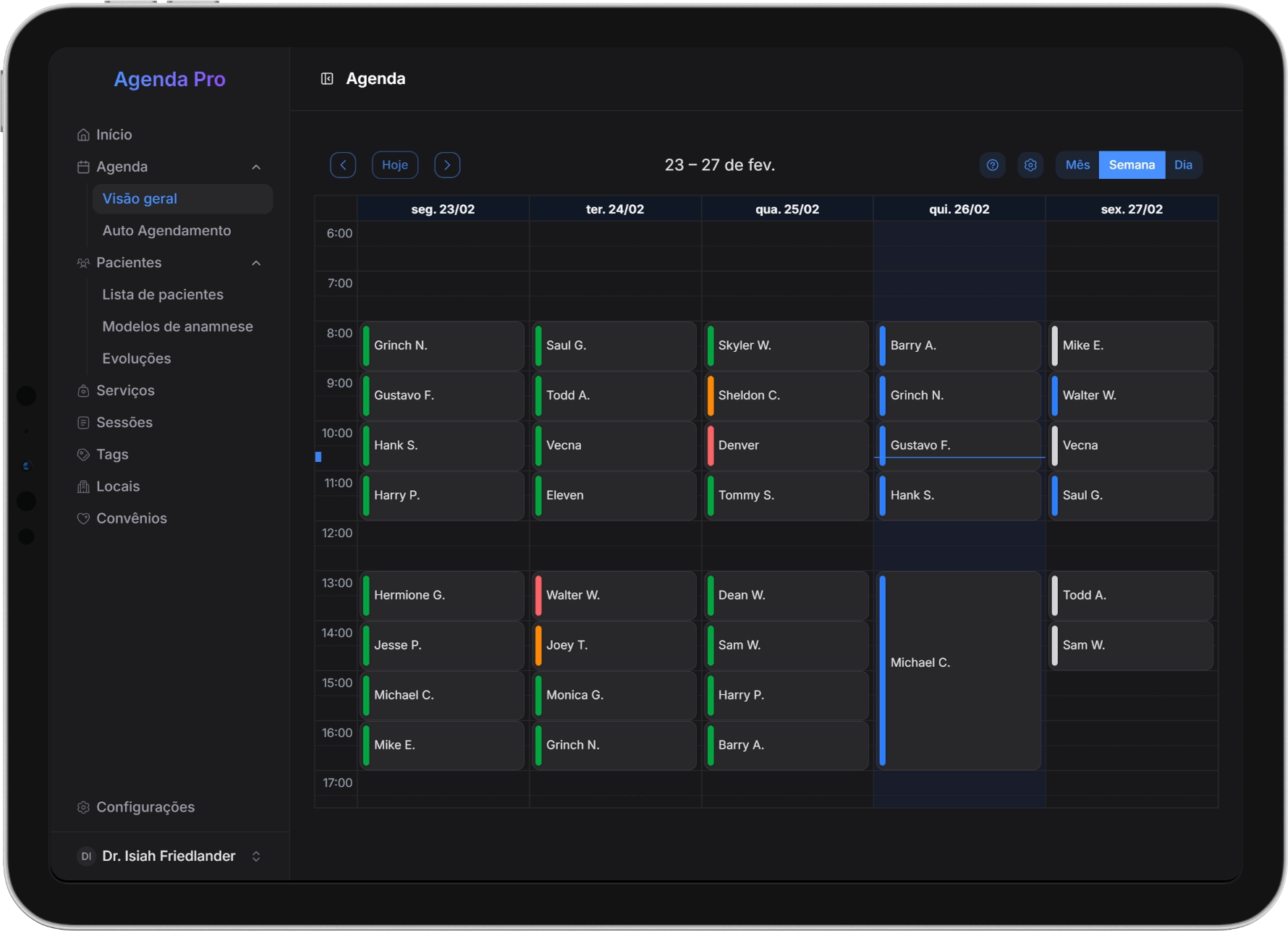
Task: Collapse the Agenda sidebar section
Action: (256, 167)
